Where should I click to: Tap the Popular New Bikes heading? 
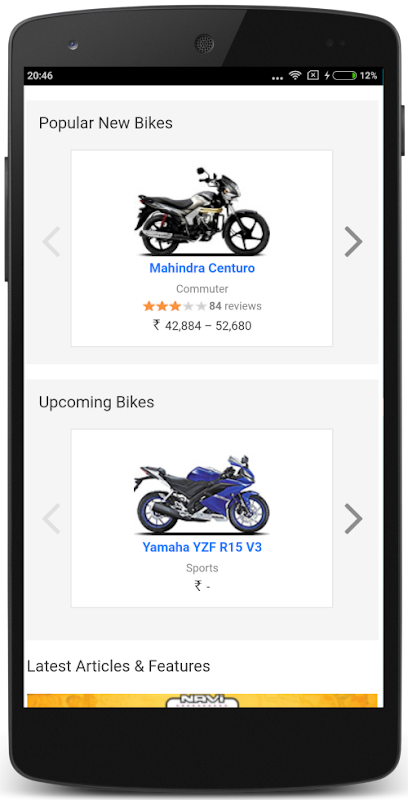(x=106, y=123)
